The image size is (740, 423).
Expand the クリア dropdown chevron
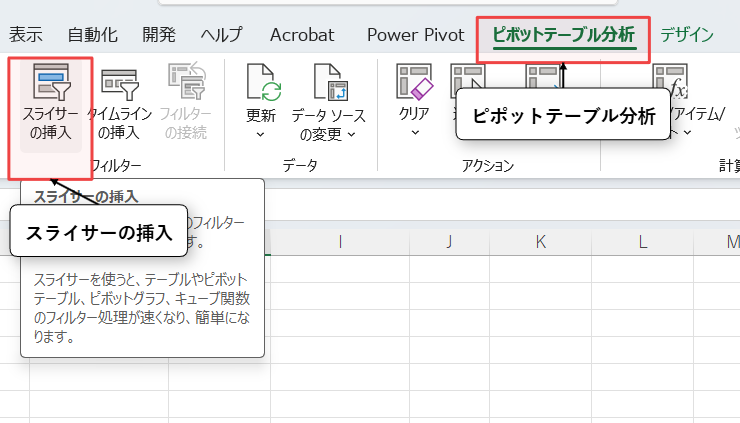coord(413,134)
